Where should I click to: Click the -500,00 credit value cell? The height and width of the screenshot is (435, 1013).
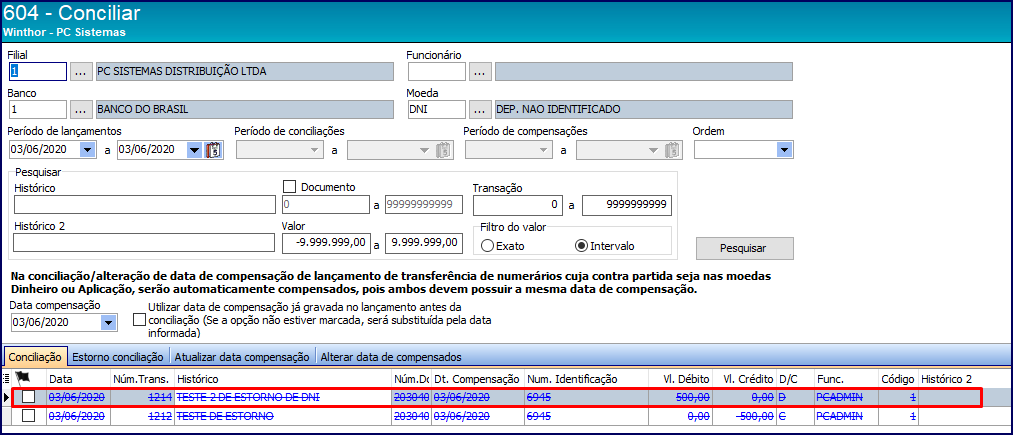(x=745, y=417)
